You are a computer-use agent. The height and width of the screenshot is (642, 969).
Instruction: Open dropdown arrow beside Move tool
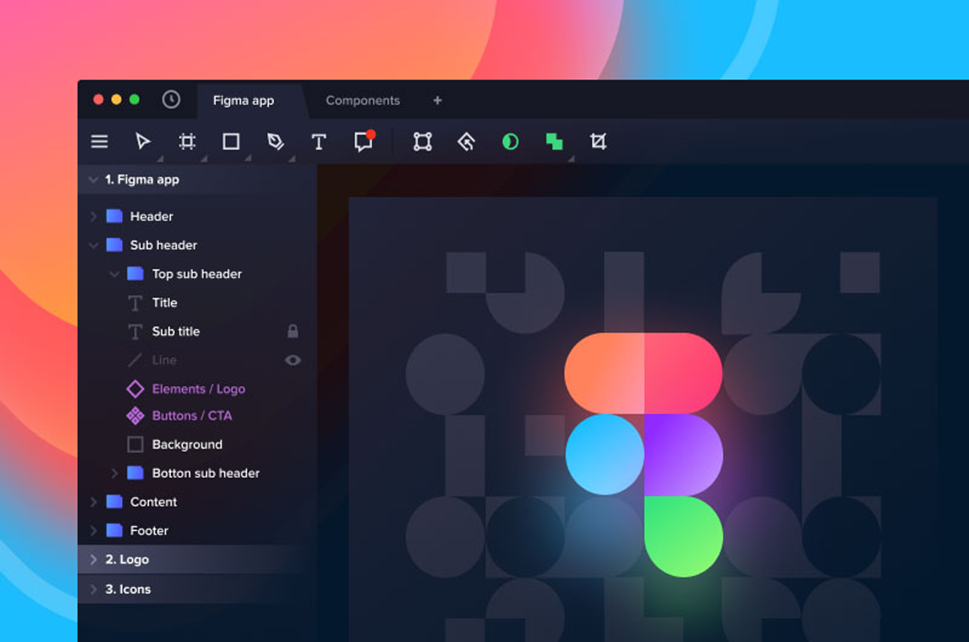tap(160, 159)
